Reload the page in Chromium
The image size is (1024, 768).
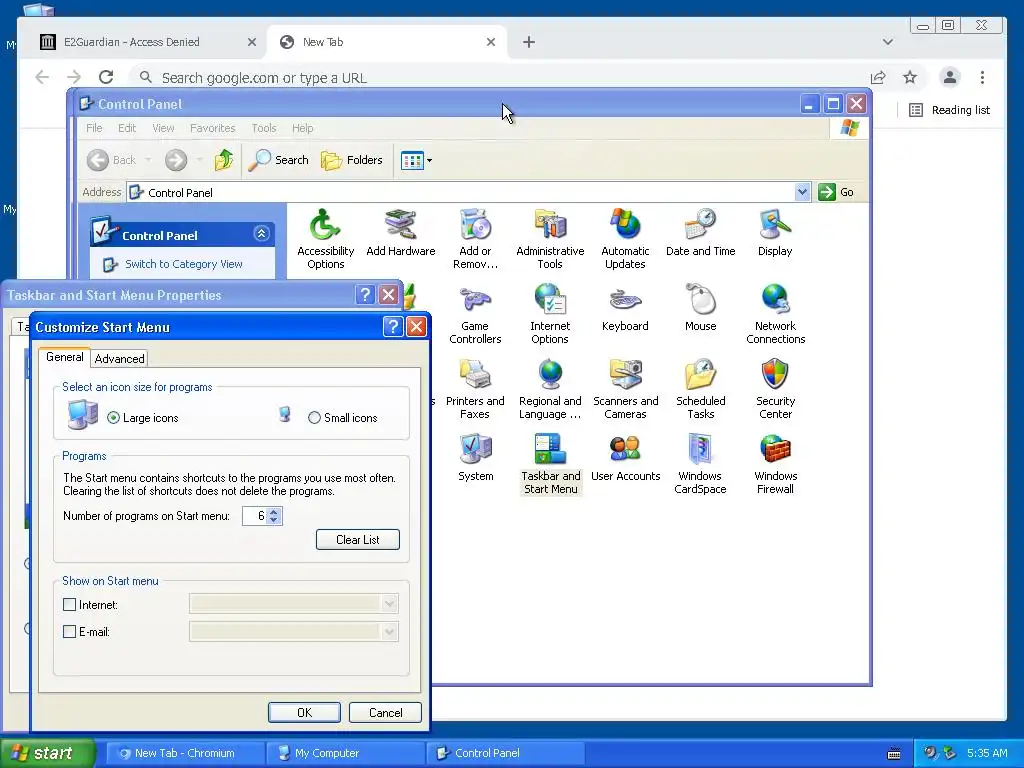coord(106,77)
